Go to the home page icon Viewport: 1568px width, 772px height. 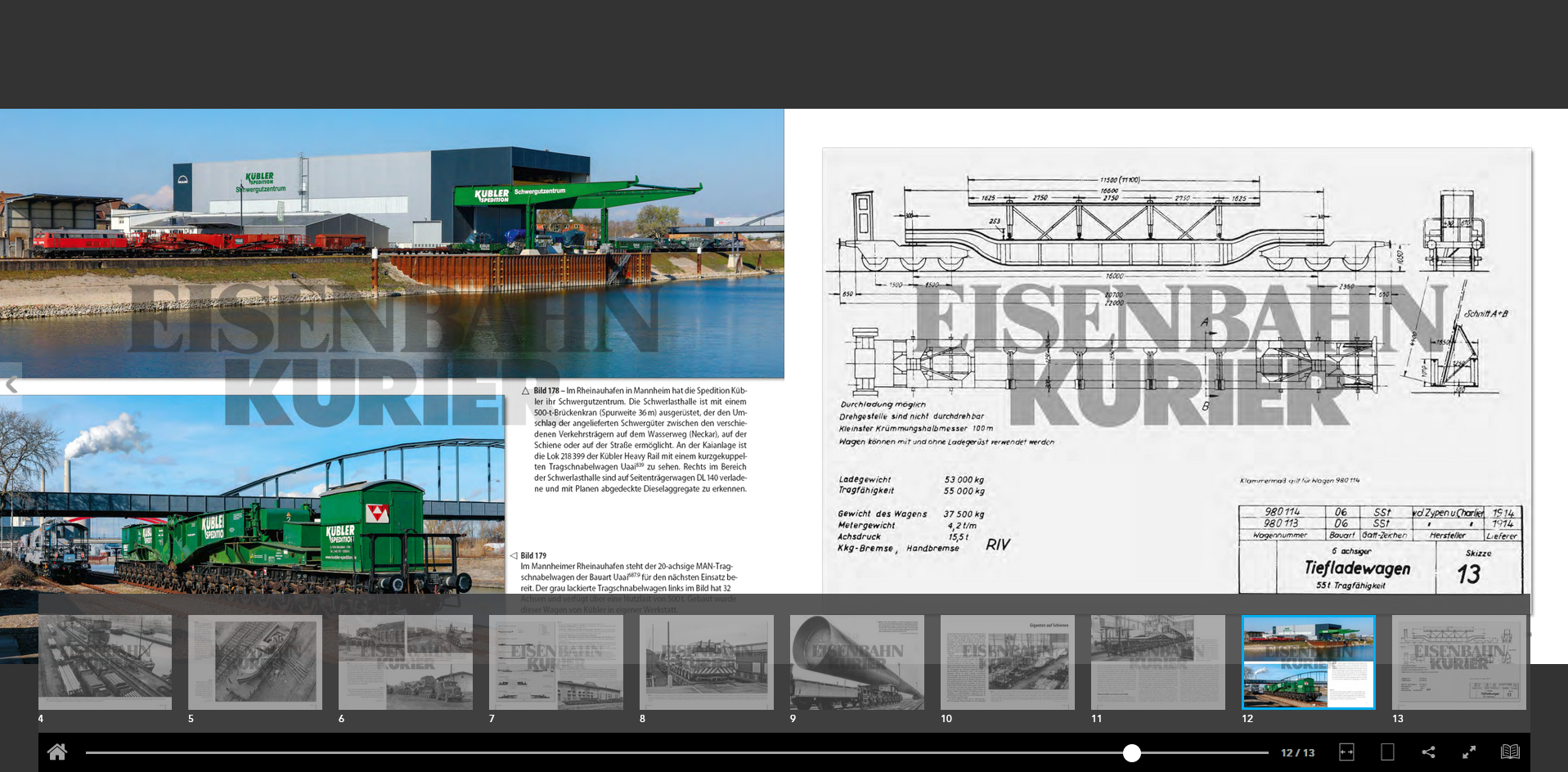[56, 752]
